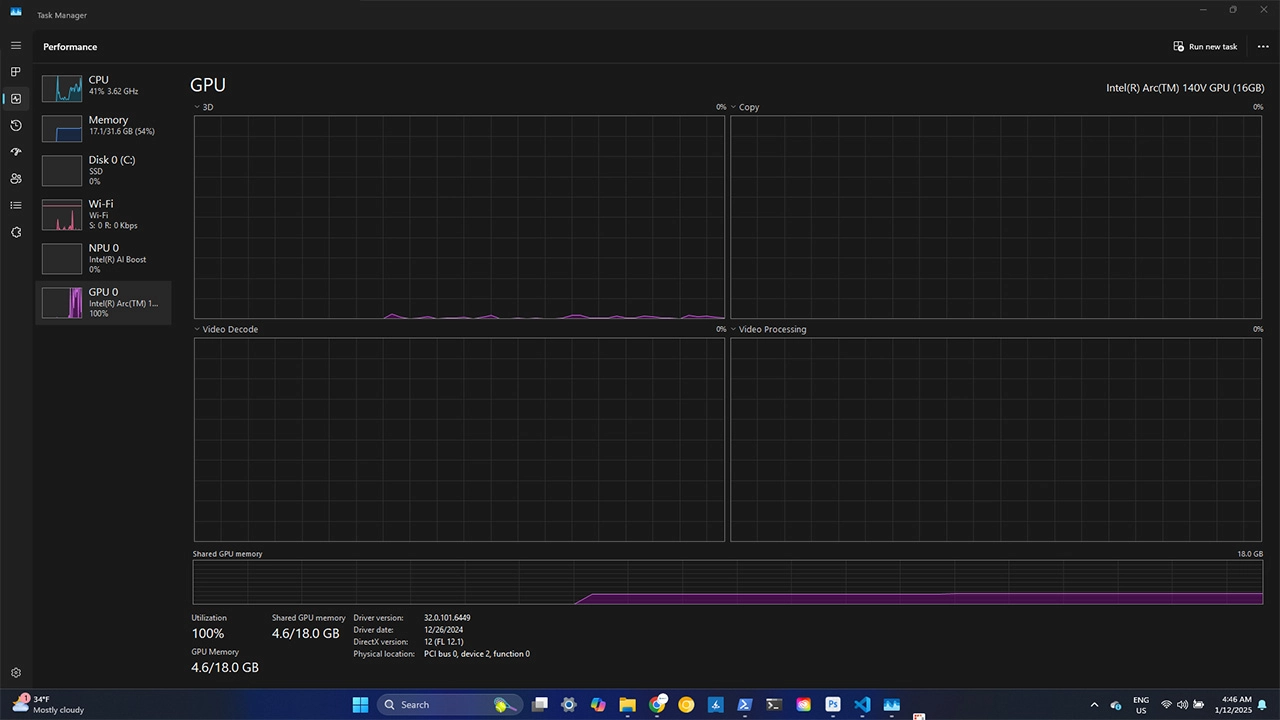
Task: Go to the Processes page icon
Action: (15, 72)
